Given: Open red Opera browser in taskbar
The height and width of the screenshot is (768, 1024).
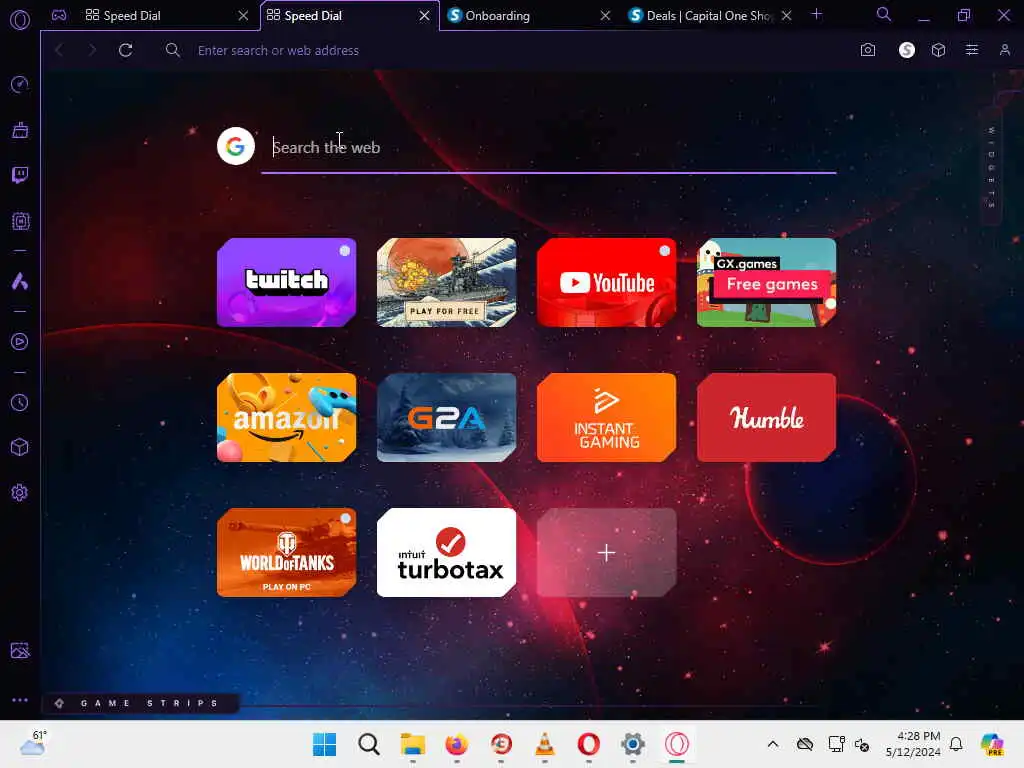Looking at the screenshot, I should 588,744.
